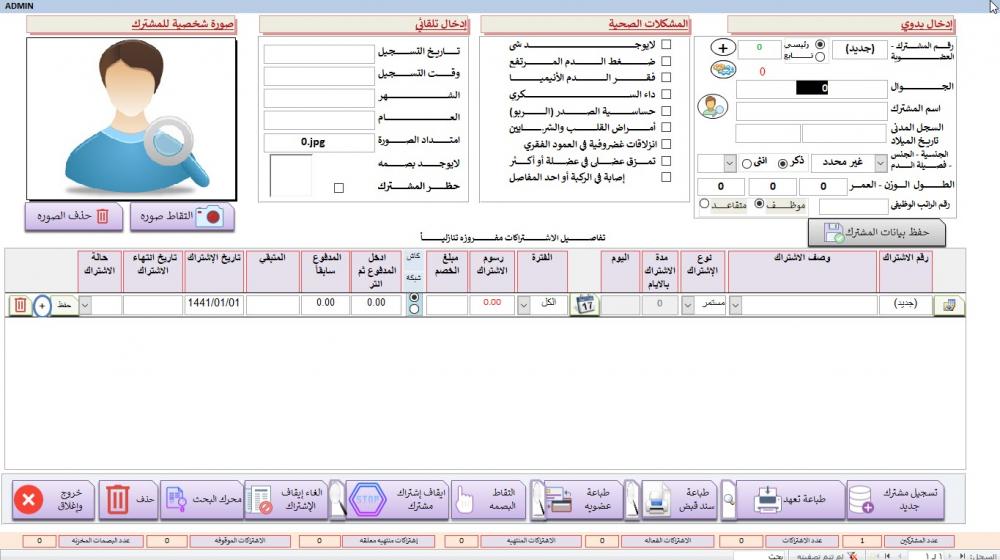The width and height of the screenshot is (1000, 560).
Task: Click the pen icon left of طباعة عضويه
Action: coord(537,501)
